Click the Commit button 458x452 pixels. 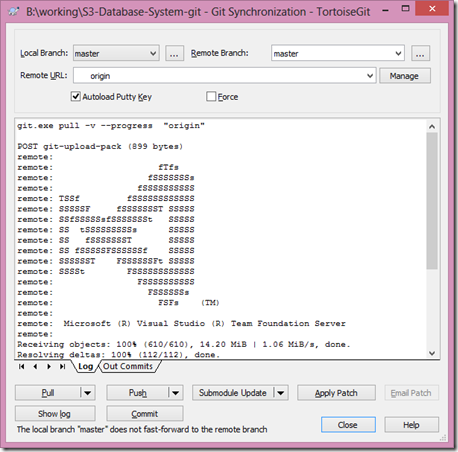[x=145, y=414]
